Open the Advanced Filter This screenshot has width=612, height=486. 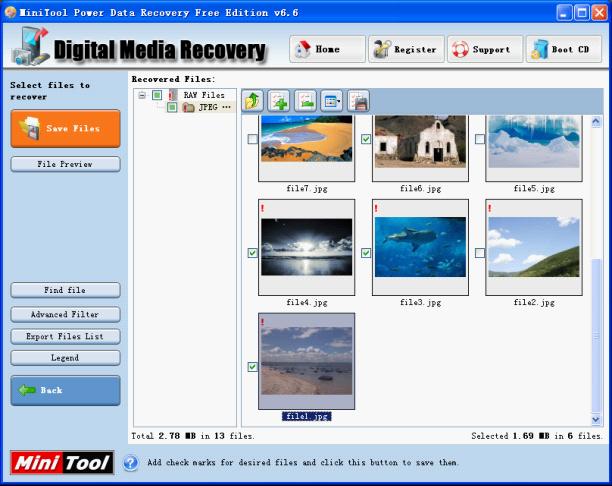66,314
